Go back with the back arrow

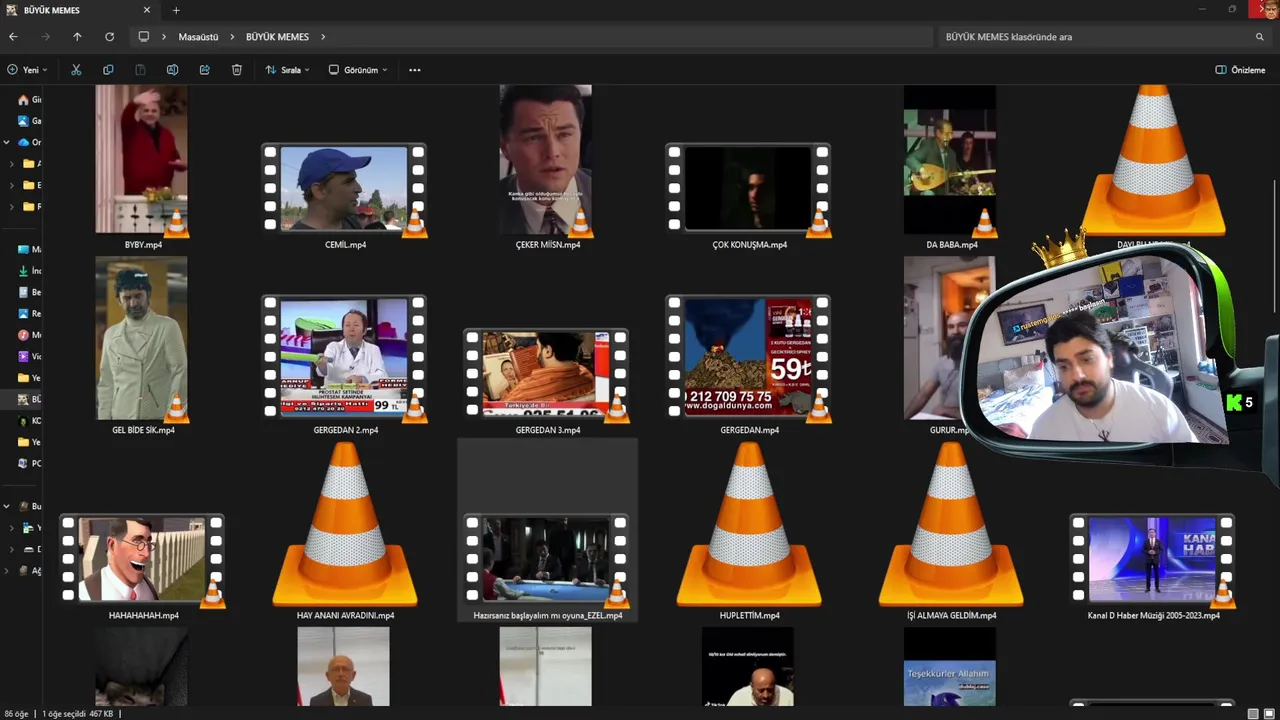pyautogui.click(x=13, y=37)
